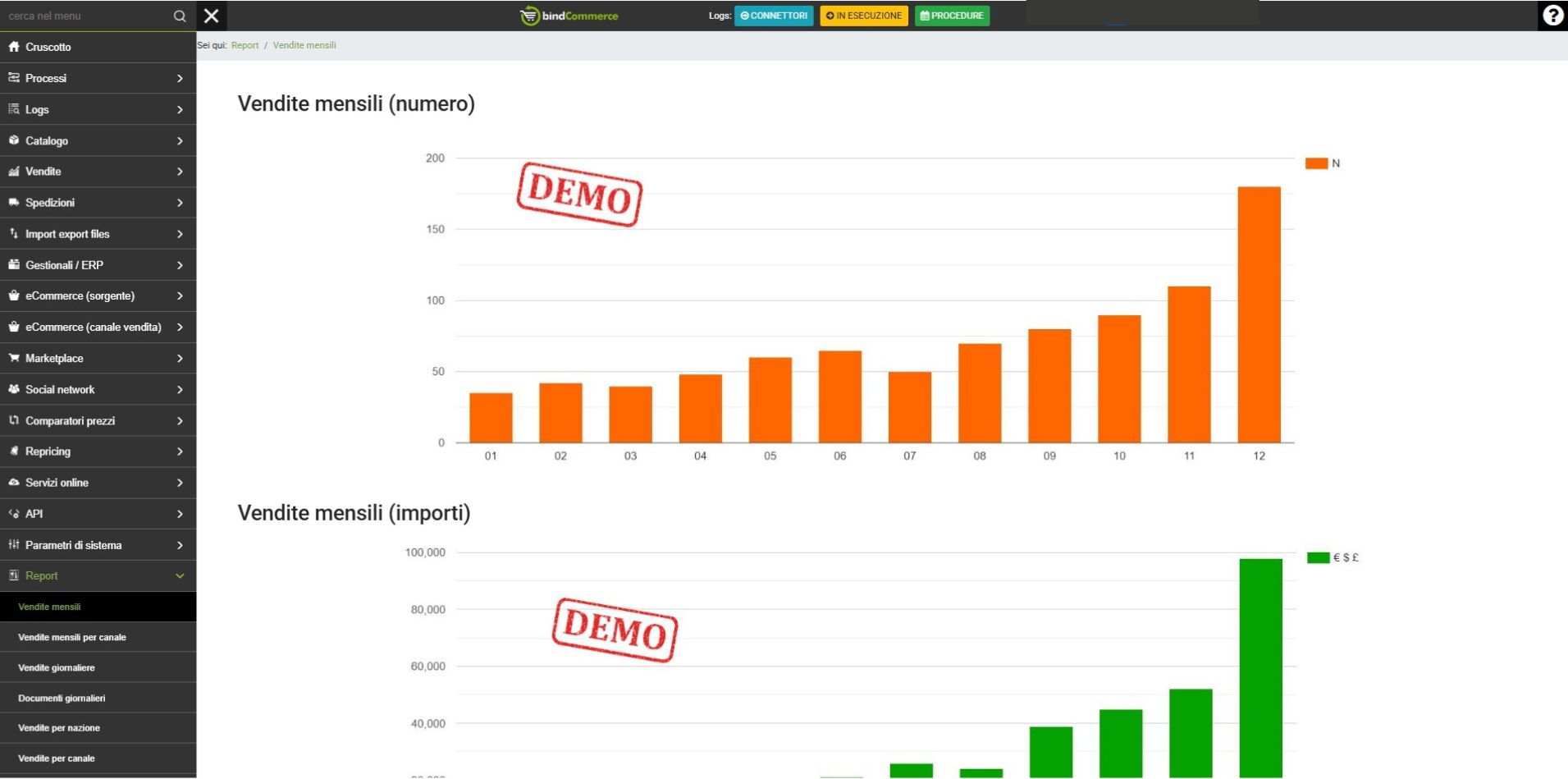Click the bindCommerce logo
Screen dimensions: 1568x779
pyautogui.click(x=569, y=16)
